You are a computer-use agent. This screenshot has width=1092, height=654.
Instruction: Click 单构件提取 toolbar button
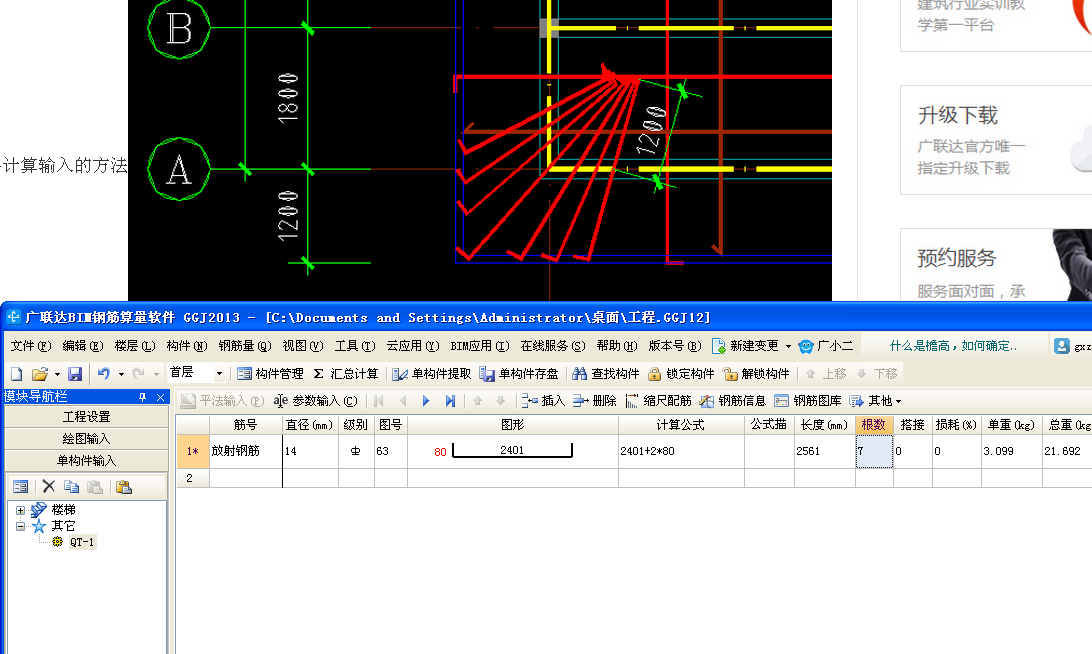coord(432,374)
